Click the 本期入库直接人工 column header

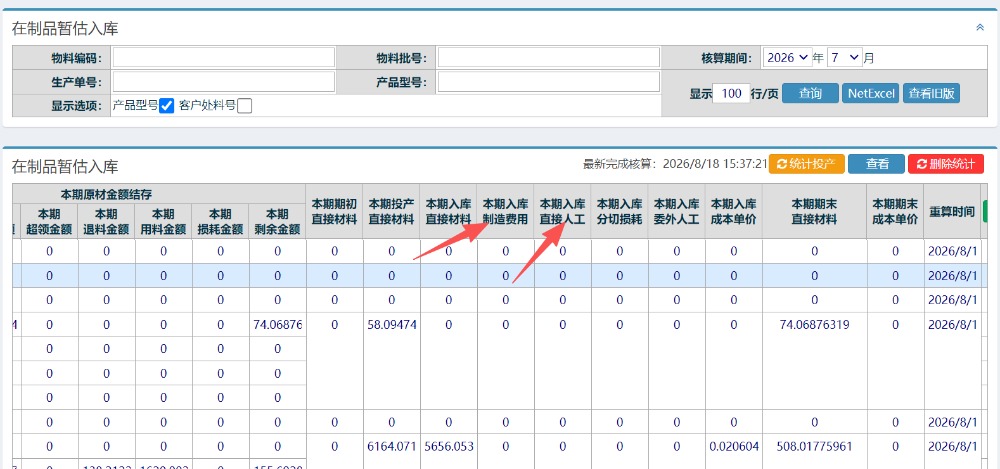point(562,211)
